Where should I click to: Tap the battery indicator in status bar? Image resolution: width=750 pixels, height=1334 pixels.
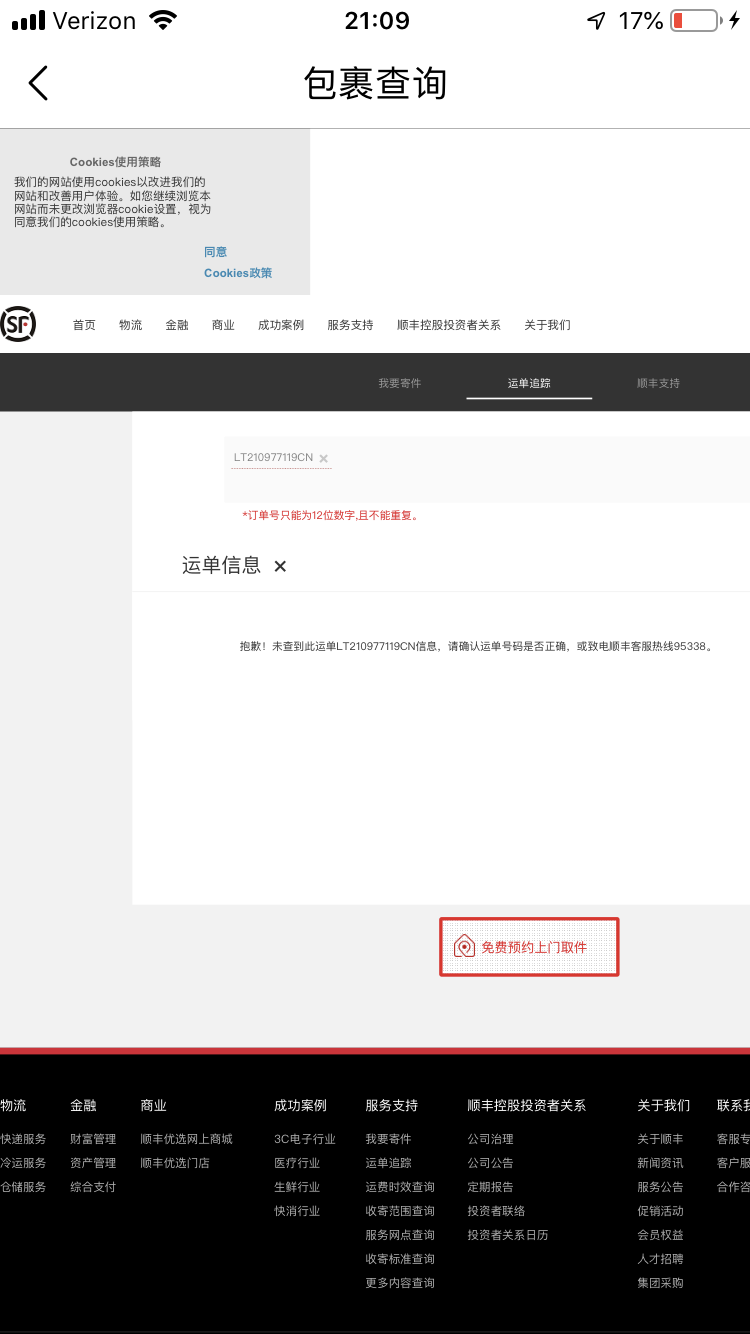tap(694, 20)
